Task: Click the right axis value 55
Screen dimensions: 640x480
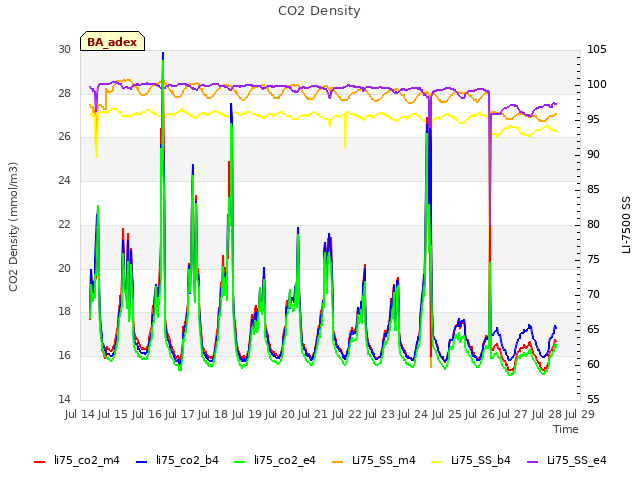Action: tap(593, 399)
